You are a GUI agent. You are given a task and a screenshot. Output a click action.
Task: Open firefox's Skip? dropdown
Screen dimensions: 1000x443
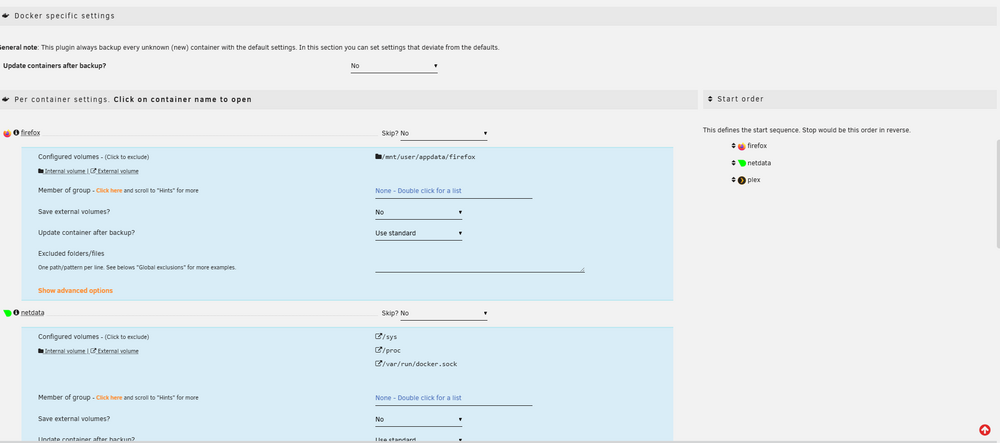[x=444, y=133]
